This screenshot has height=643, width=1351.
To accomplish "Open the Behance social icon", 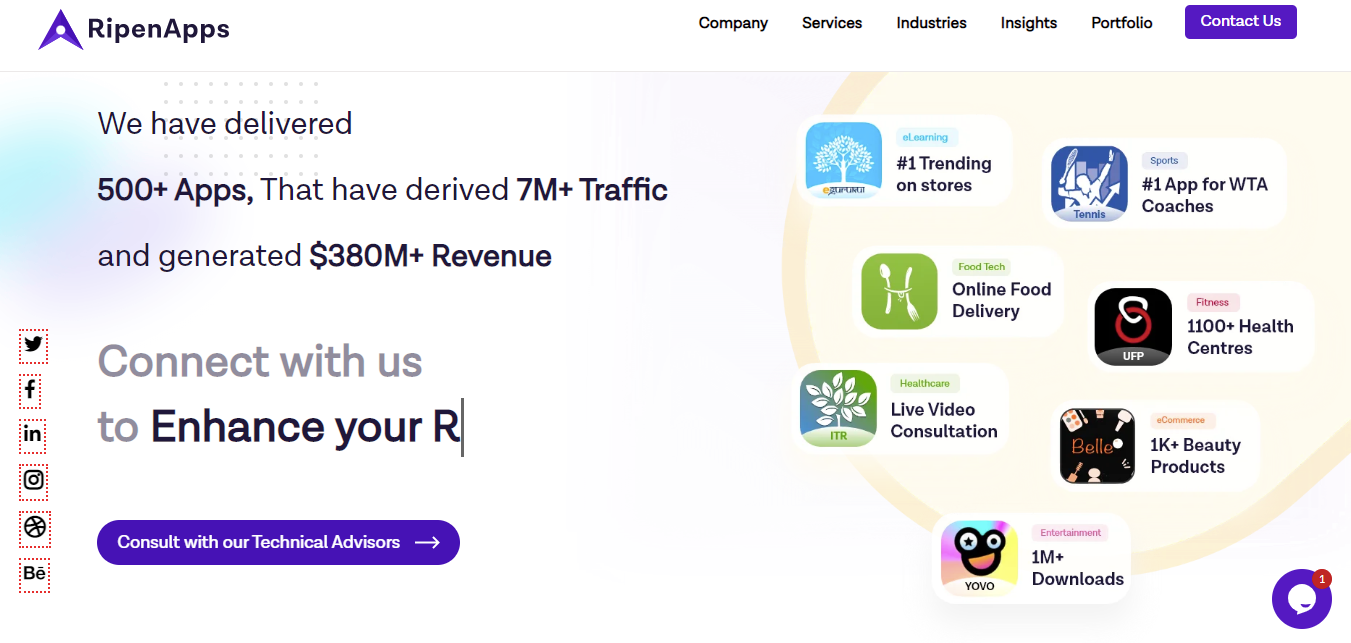I will click(34, 574).
